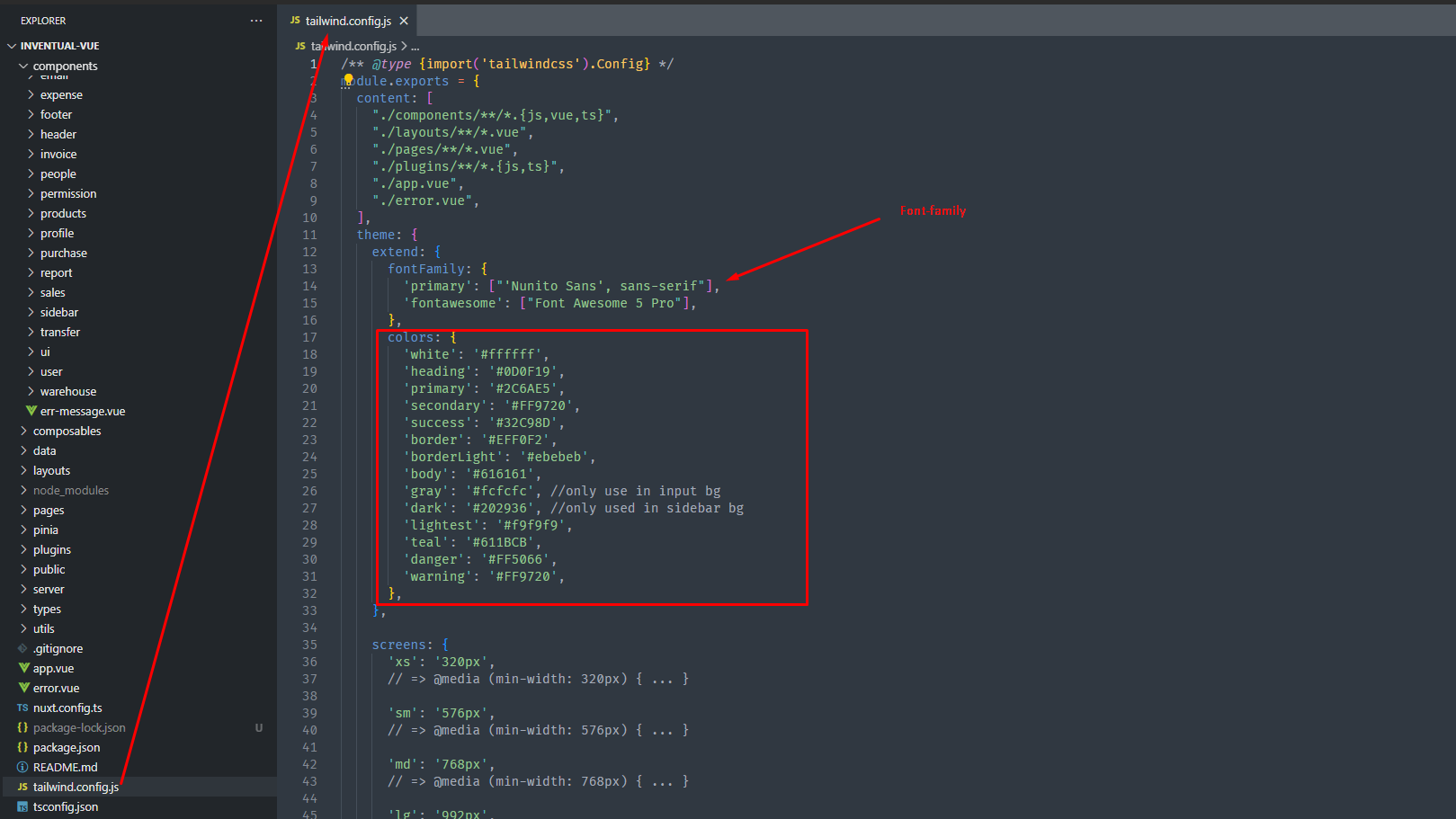Click tailwind.config.js in breadcrumb
1456x819 pixels.
pos(353,46)
